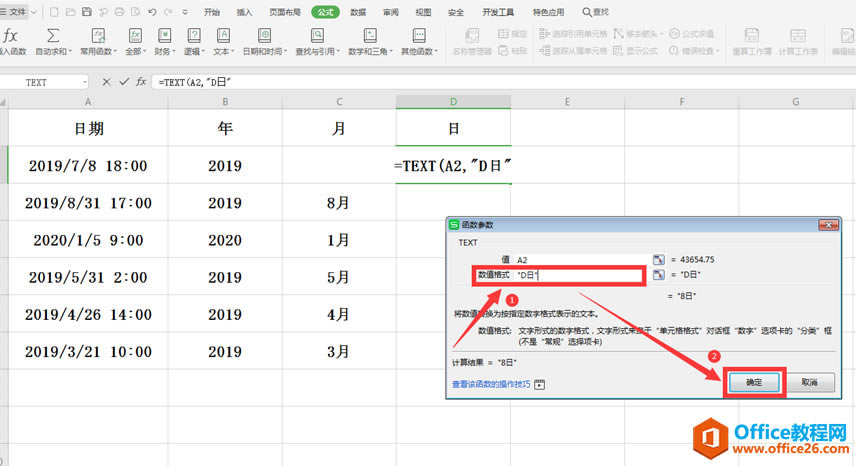Click range selector icon next to 值 field
The width and height of the screenshot is (856, 466).
658,260
